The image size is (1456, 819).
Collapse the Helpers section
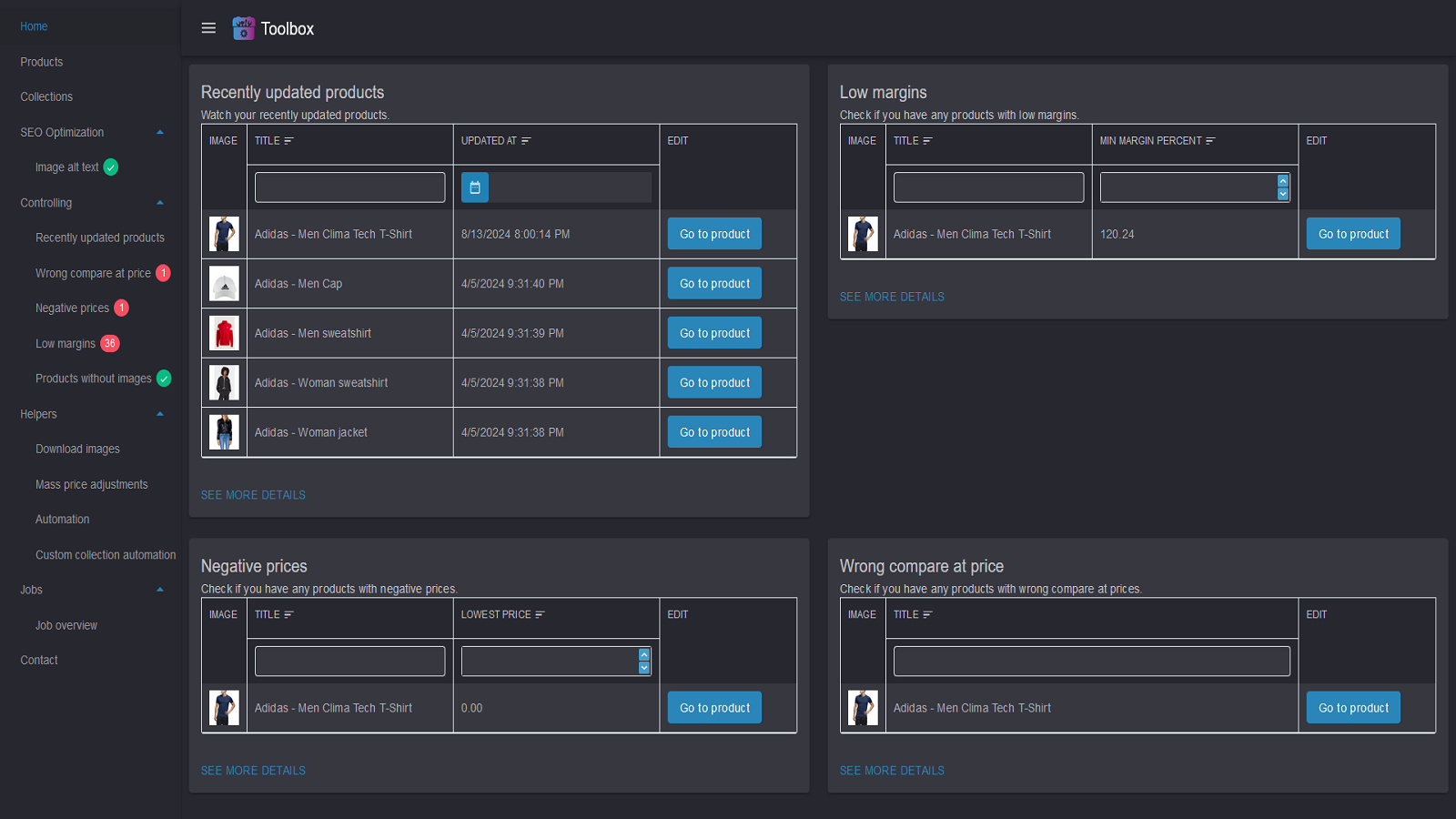coord(160,414)
